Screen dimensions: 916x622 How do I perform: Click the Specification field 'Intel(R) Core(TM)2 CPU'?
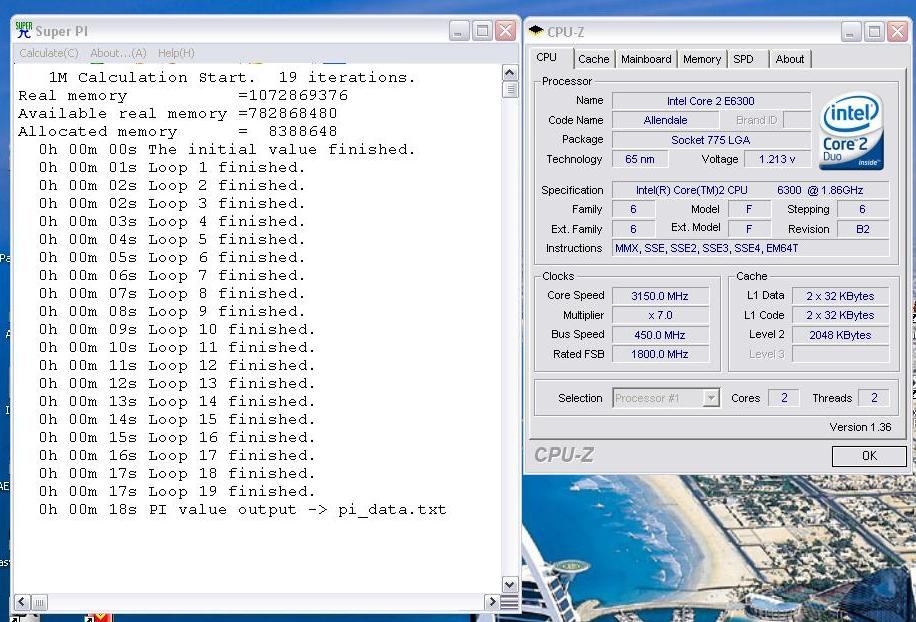[751, 190]
